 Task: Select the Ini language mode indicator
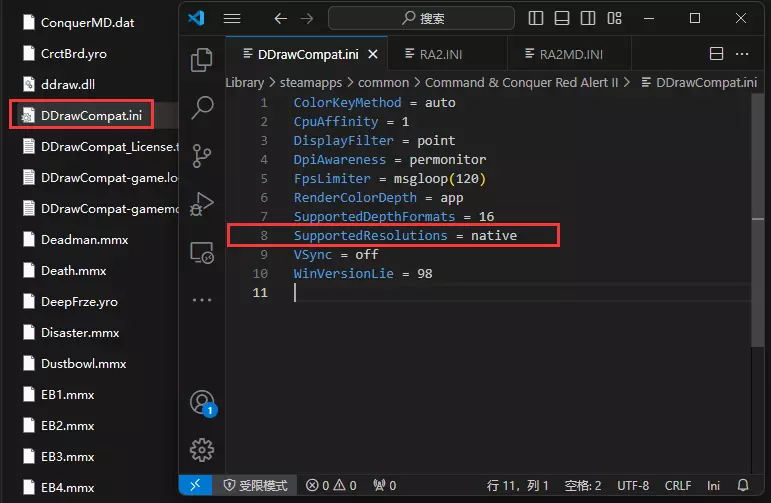(713, 485)
